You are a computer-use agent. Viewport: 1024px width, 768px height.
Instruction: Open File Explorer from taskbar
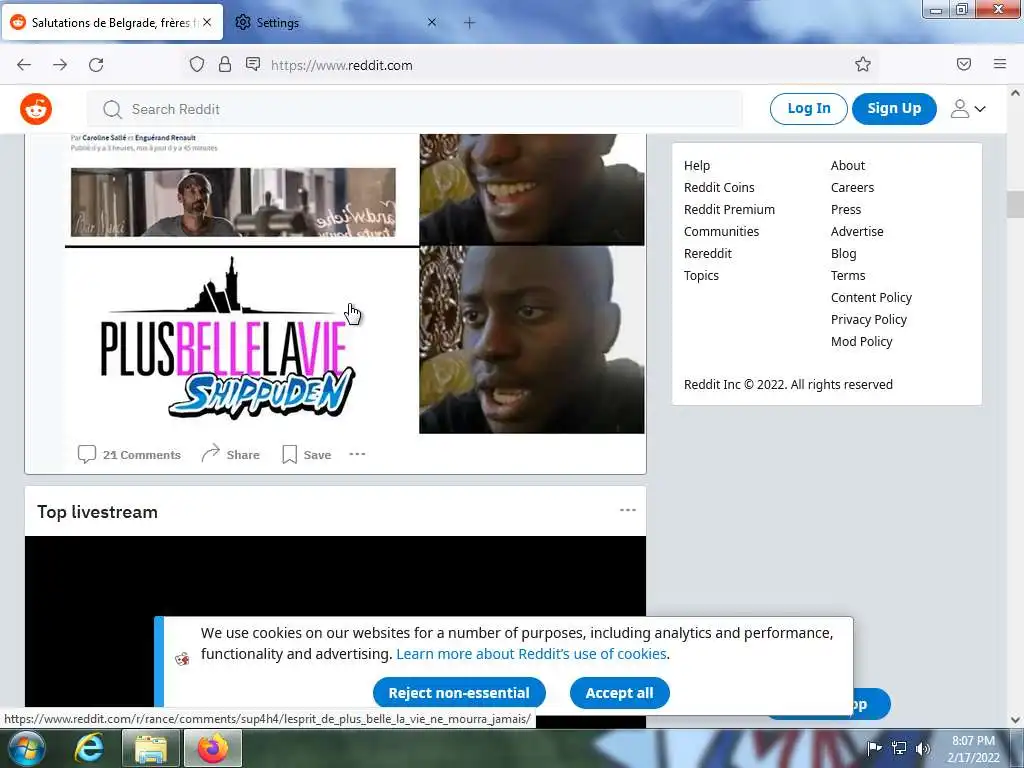click(150, 748)
